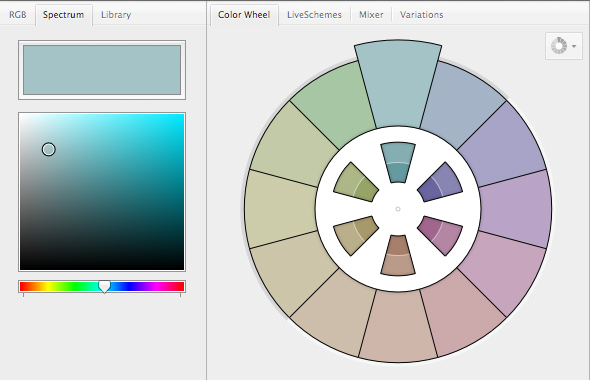
Task: Switch to the Mixer tab
Action: pyautogui.click(x=371, y=15)
